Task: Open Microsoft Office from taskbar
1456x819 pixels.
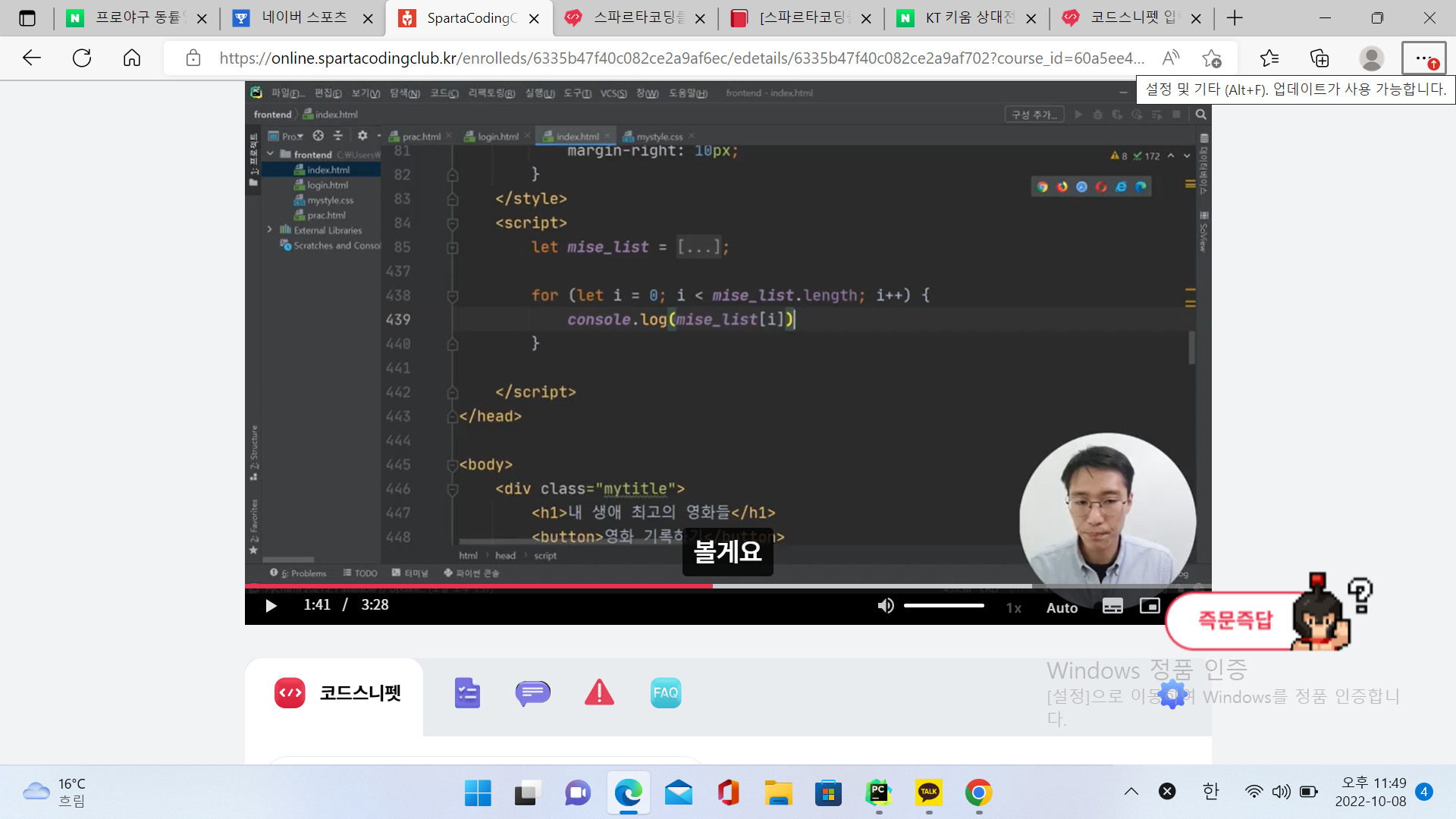Action: click(728, 792)
